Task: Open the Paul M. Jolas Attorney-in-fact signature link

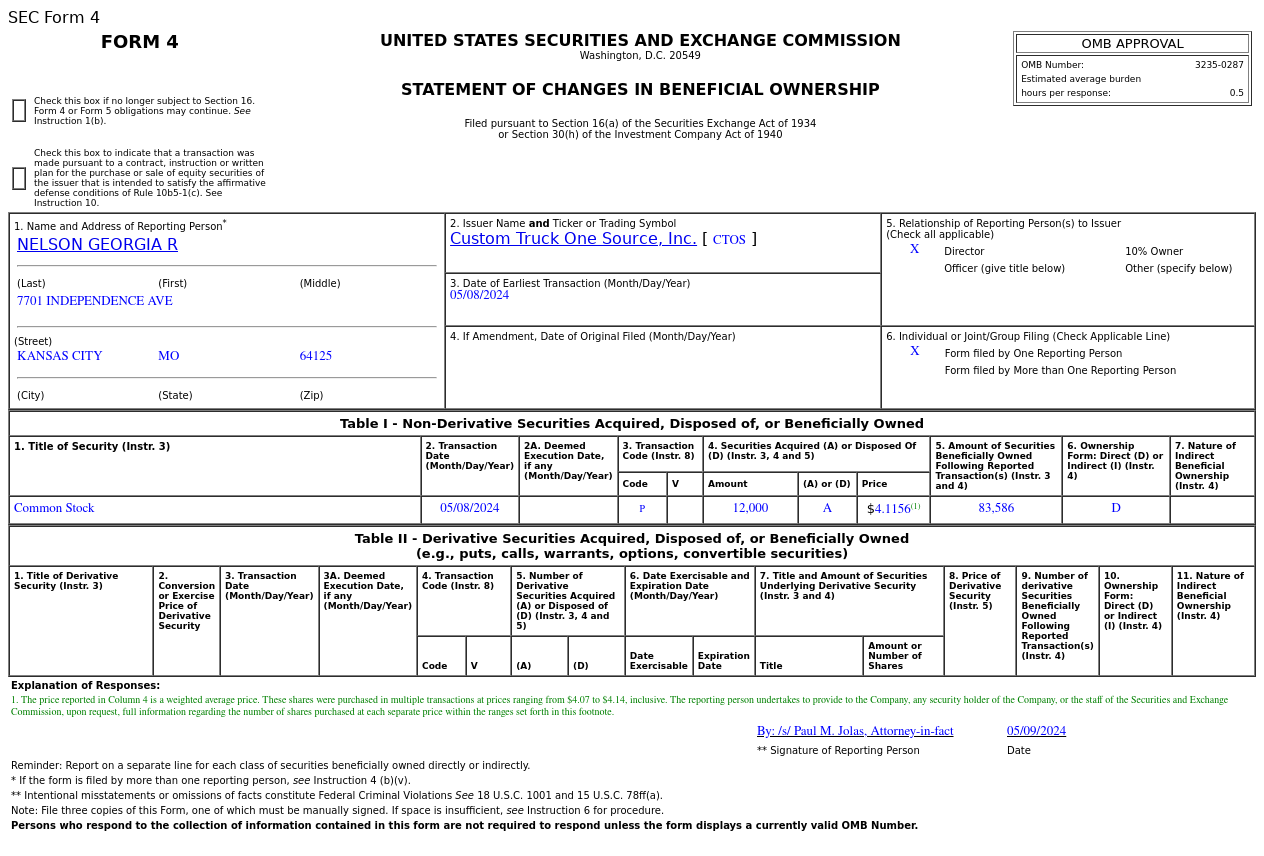Action: (855, 731)
